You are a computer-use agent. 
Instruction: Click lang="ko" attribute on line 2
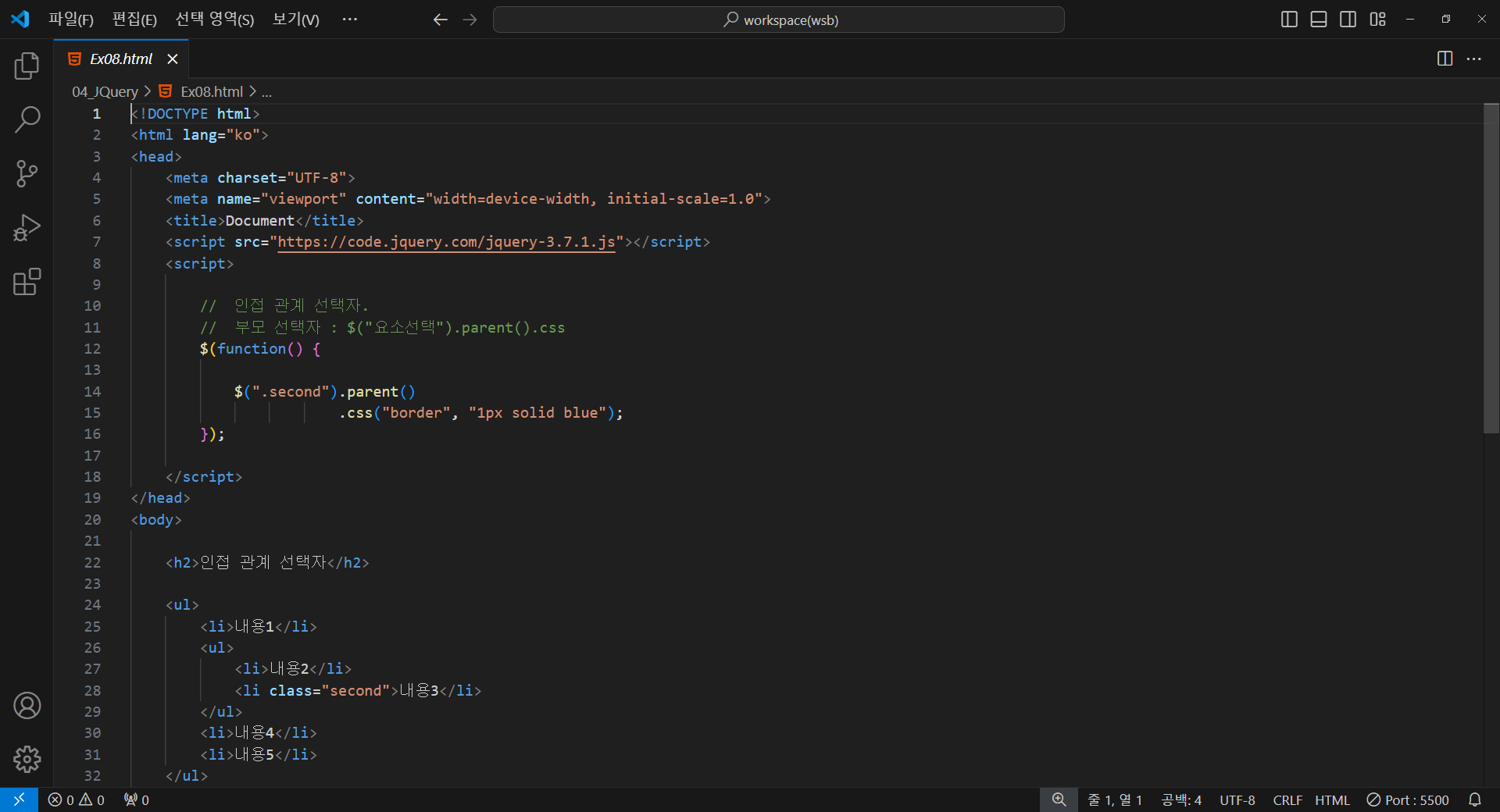pyautogui.click(x=221, y=135)
